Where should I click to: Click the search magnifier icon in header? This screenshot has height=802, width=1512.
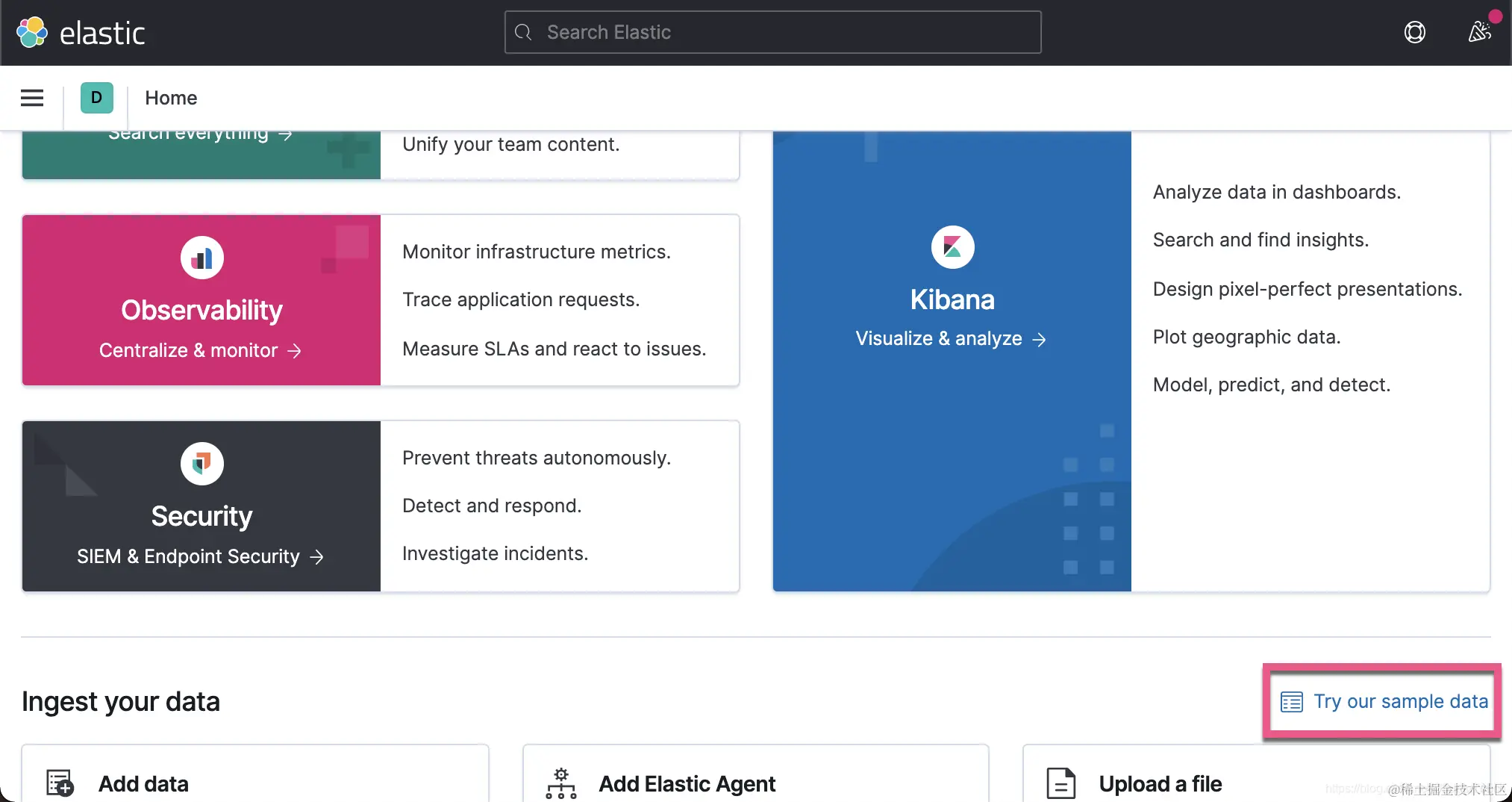pos(523,32)
